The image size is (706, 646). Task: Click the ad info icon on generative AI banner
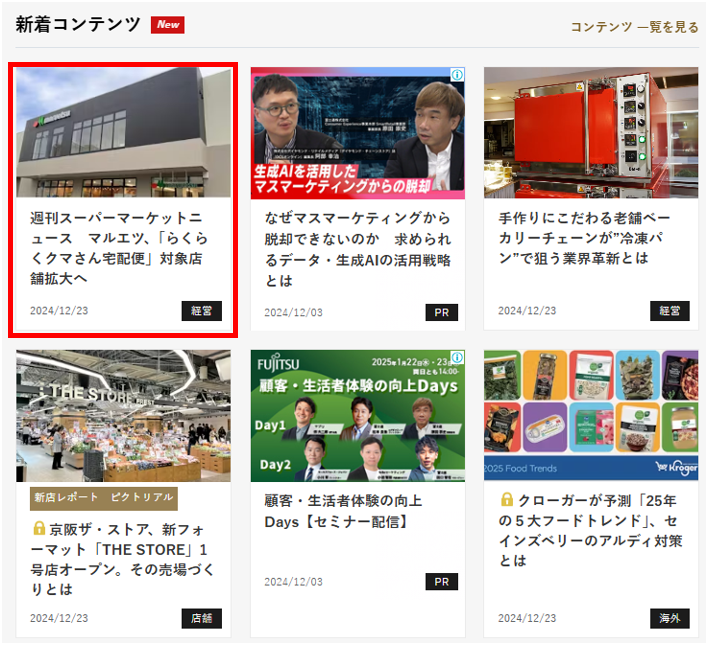[x=457, y=75]
